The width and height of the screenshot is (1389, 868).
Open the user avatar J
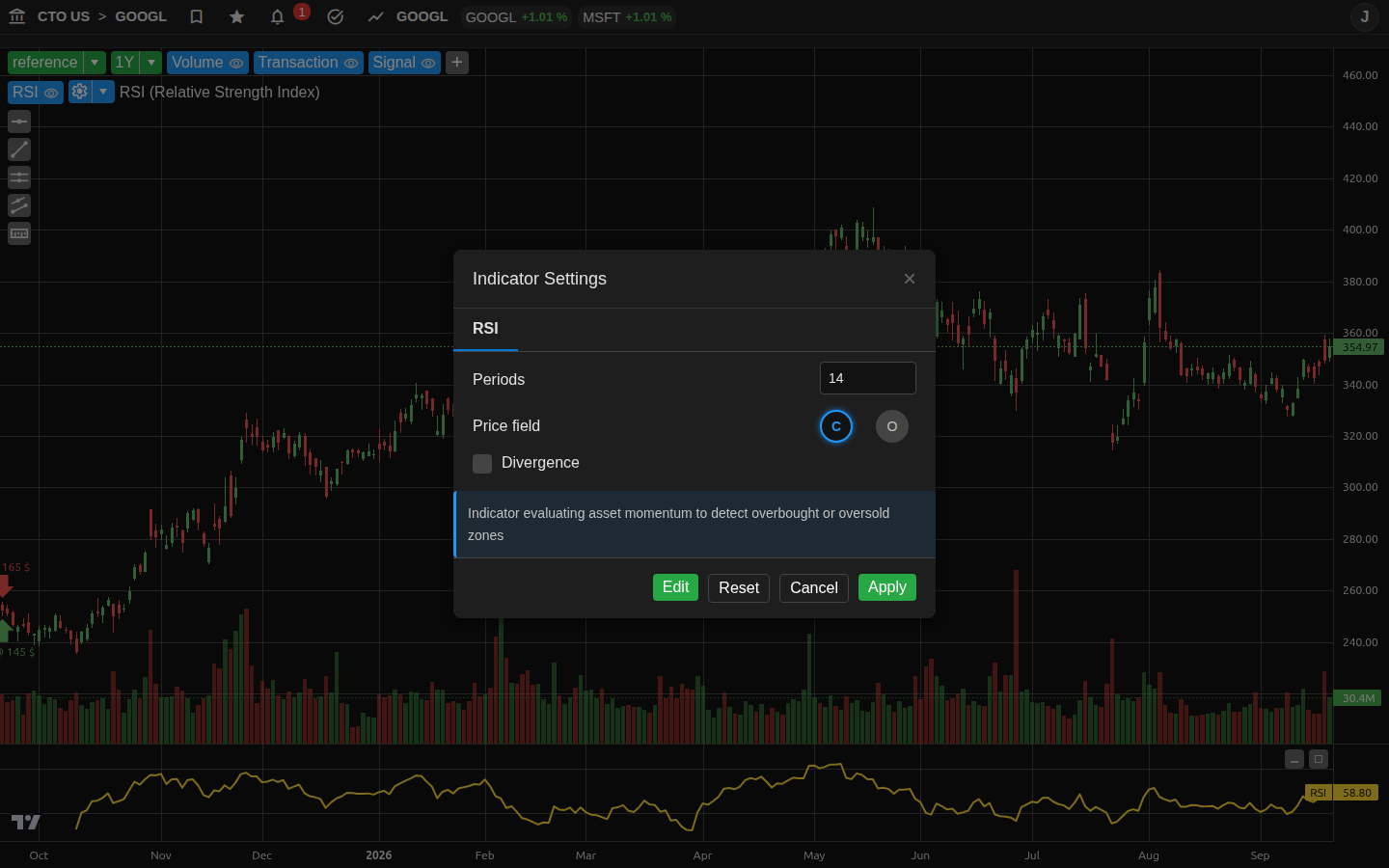point(1364,16)
